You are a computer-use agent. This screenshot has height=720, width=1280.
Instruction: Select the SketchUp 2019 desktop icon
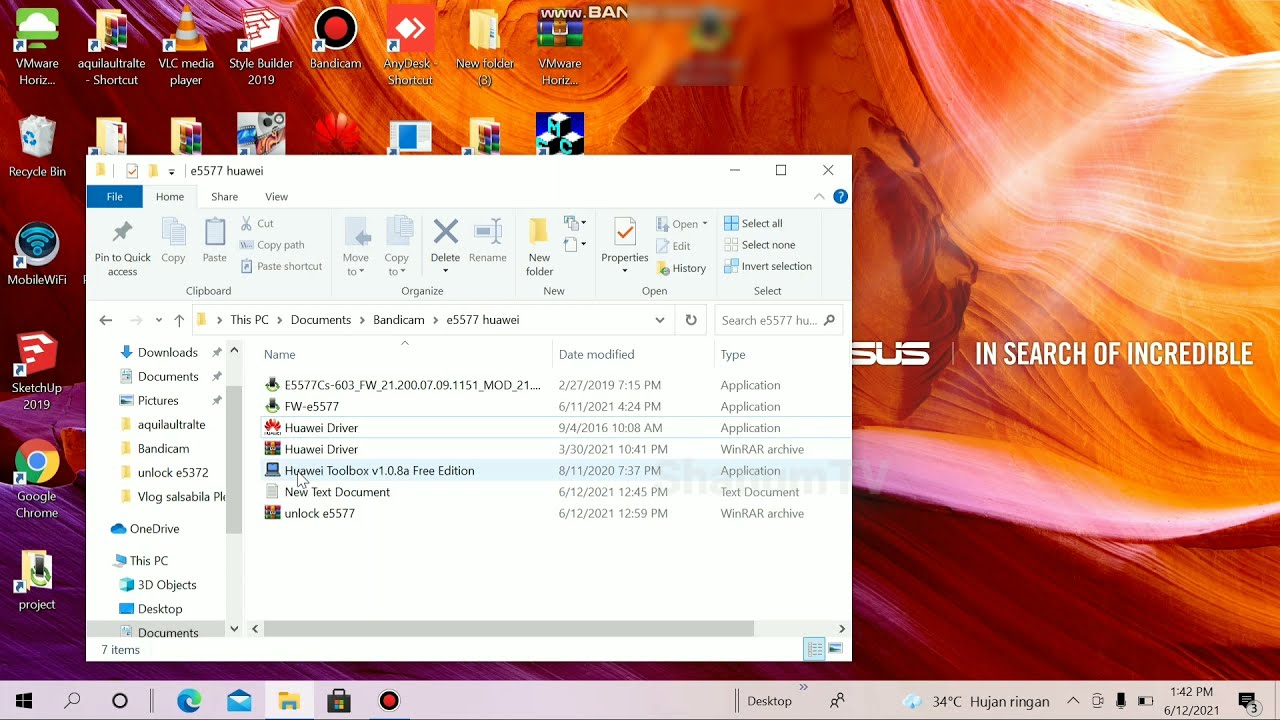37,370
